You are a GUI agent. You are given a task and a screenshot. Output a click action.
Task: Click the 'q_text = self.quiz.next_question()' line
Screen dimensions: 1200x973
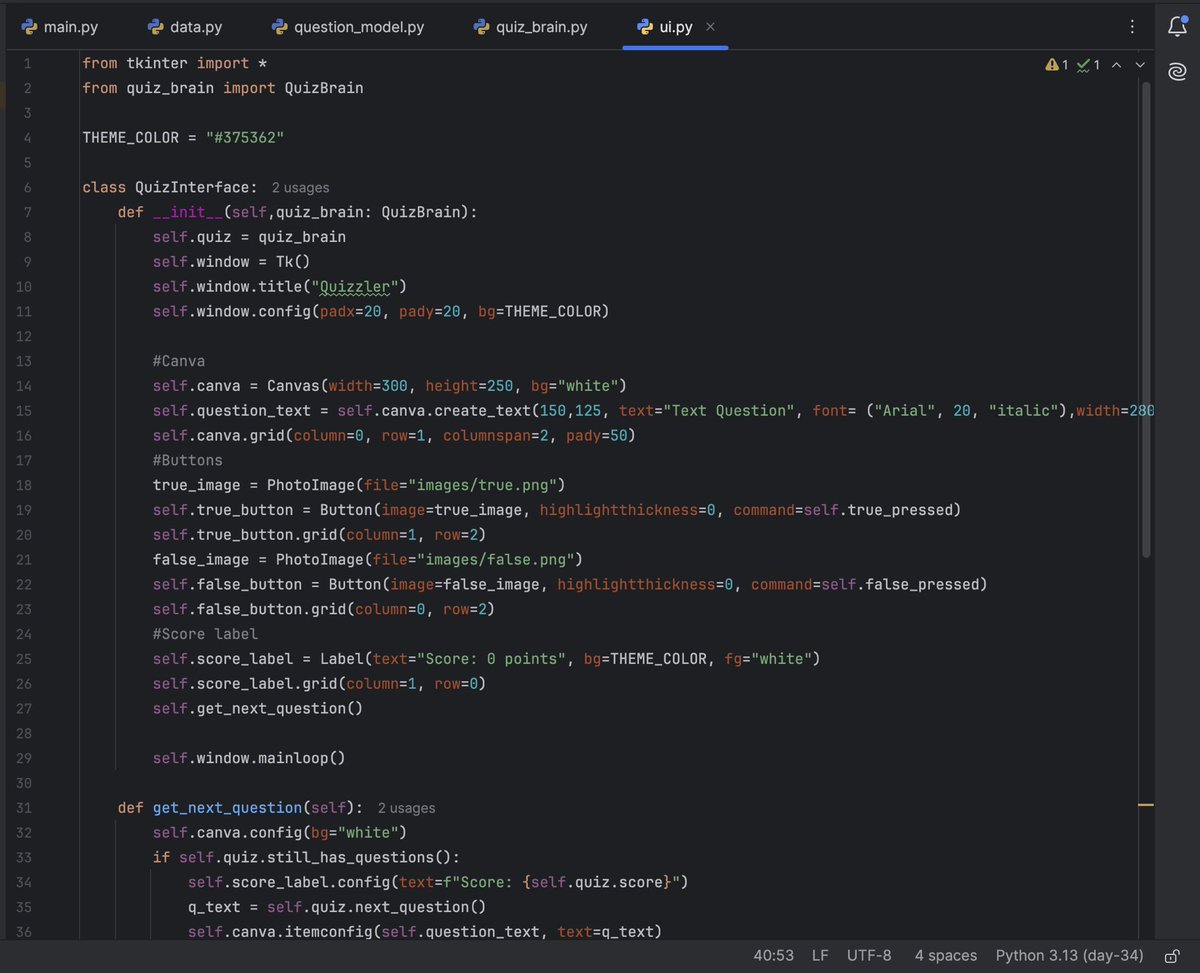point(337,907)
